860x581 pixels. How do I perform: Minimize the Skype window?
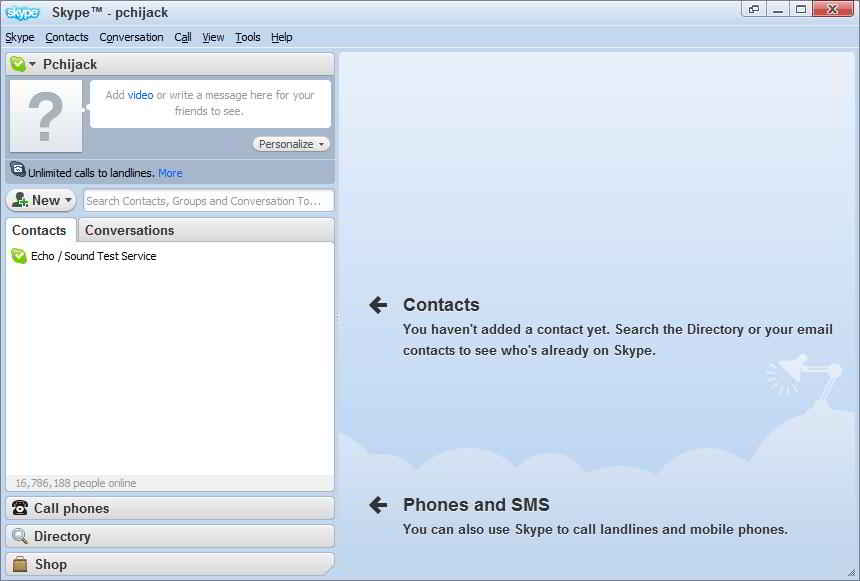tap(778, 9)
